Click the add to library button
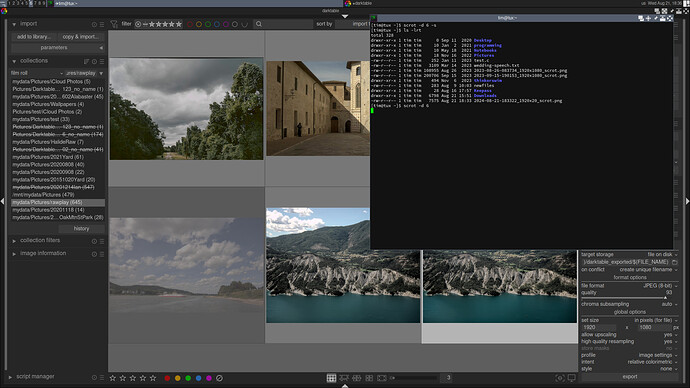 [34, 37]
